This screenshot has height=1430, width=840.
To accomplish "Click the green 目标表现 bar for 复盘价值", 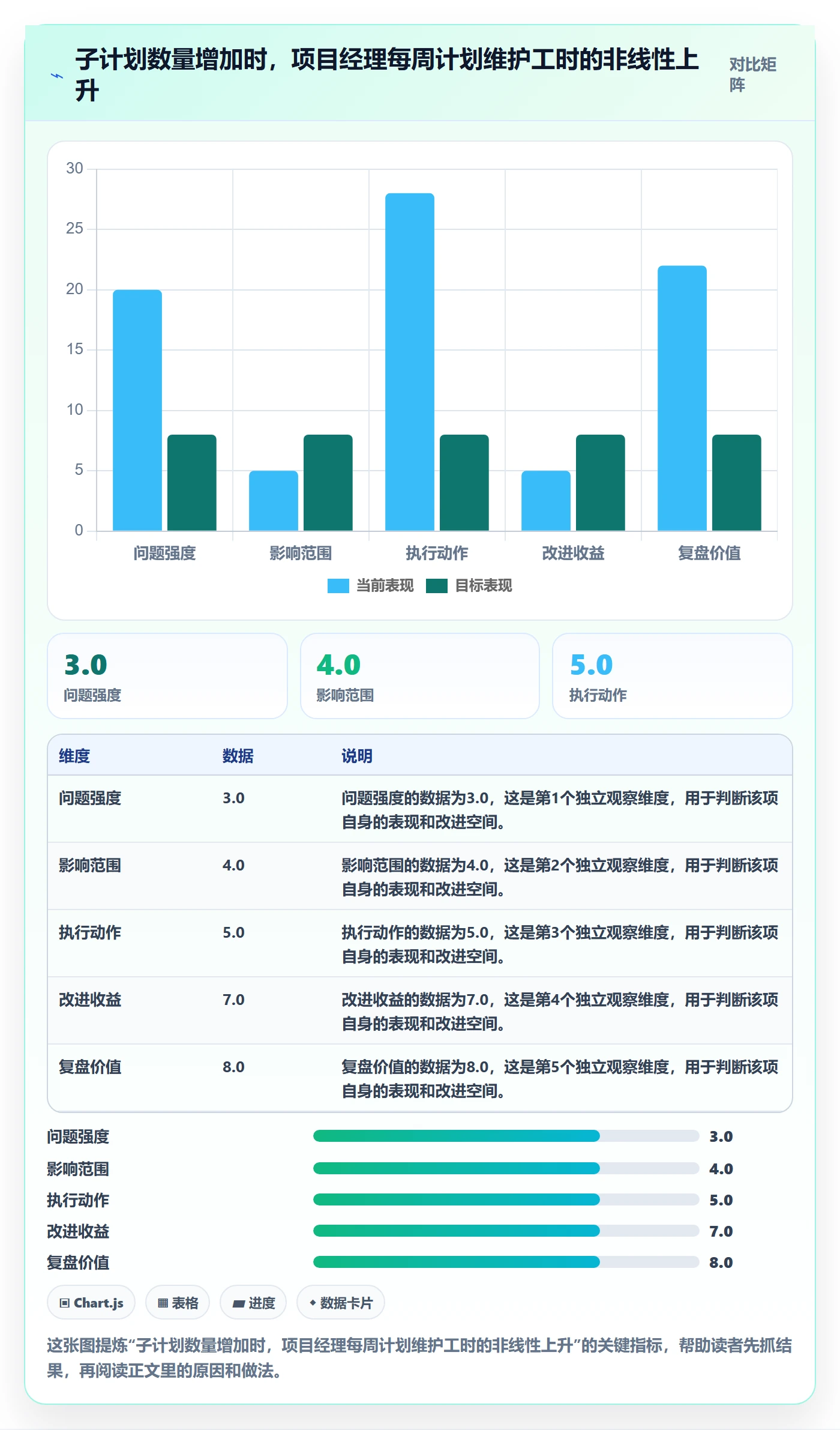I will pyautogui.click(x=737, y=483).
